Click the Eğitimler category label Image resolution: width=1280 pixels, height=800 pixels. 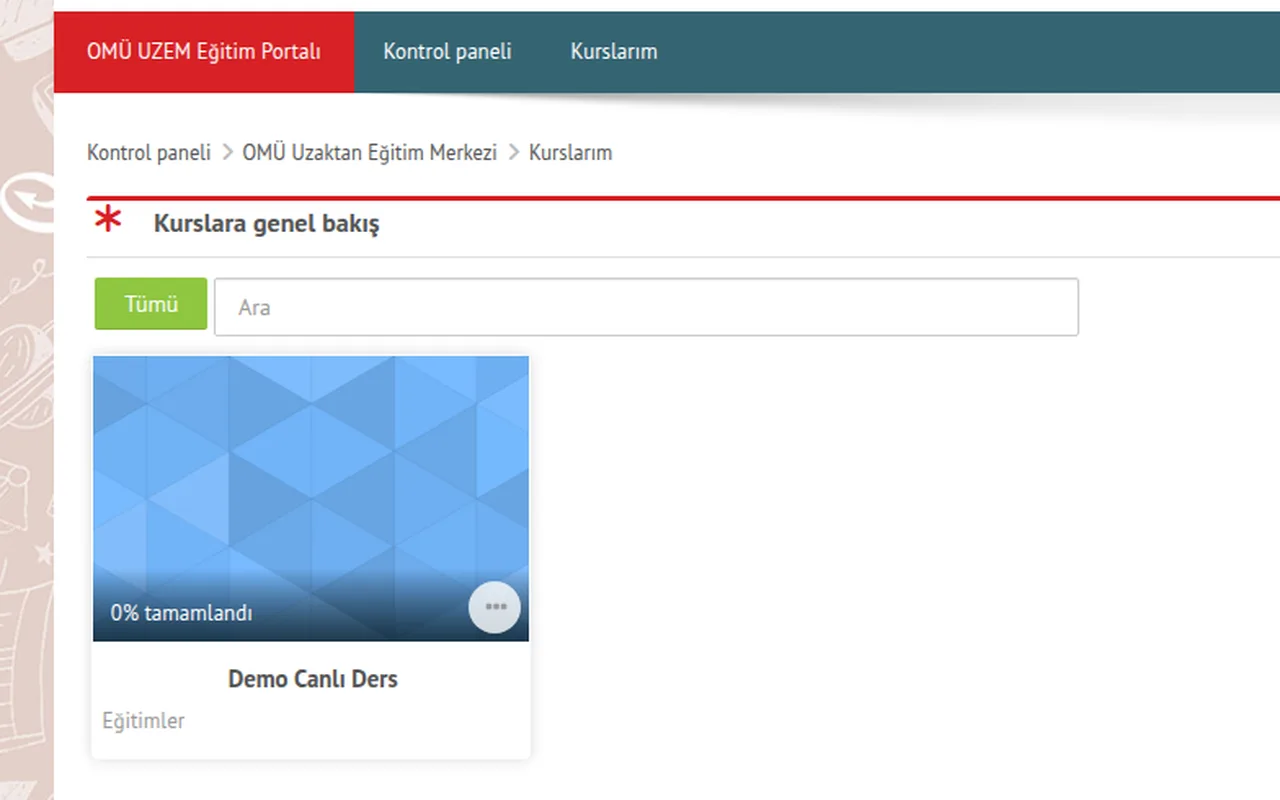click(x=144, y=721)
